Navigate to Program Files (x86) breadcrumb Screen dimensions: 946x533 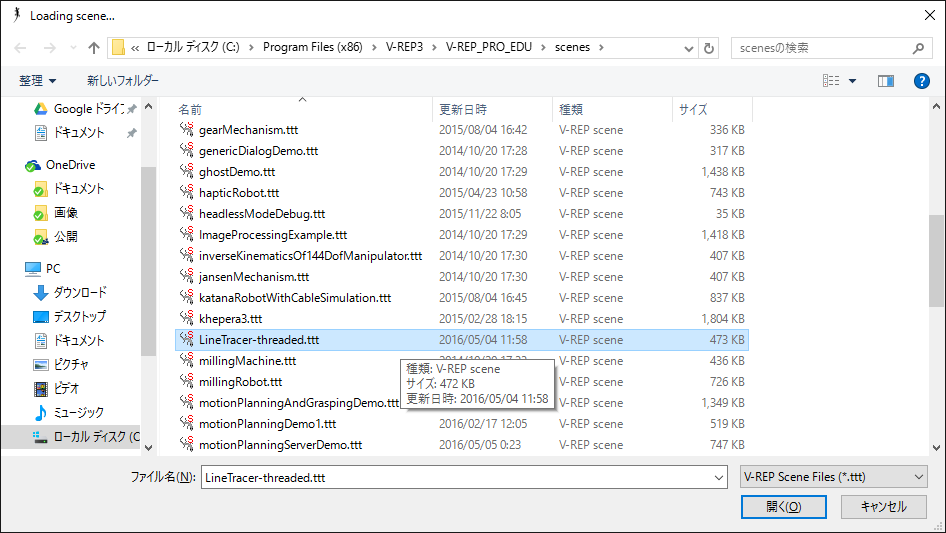pyautogui.click(x=313, y=47)
